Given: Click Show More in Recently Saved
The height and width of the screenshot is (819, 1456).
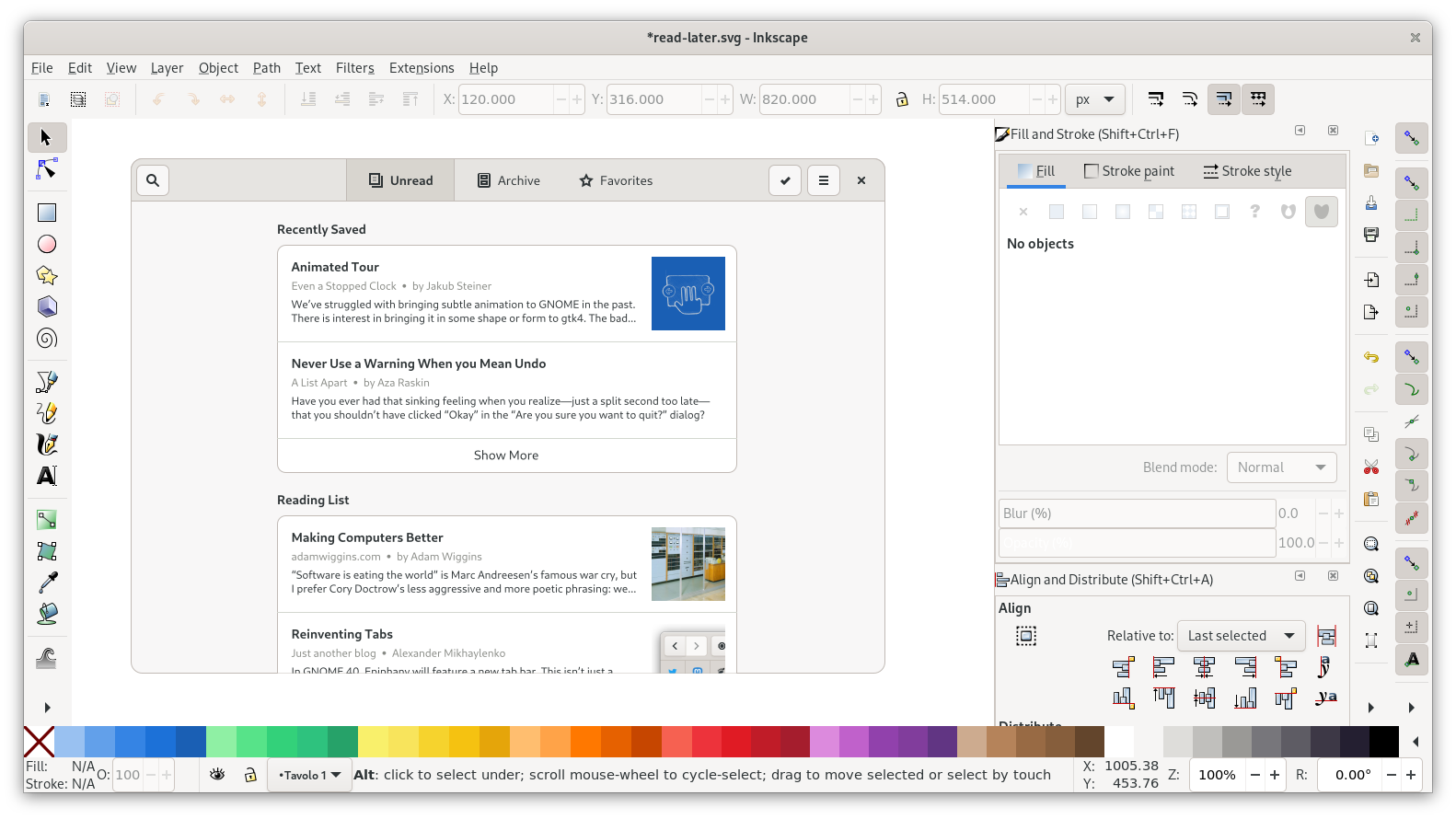Looking at the screenshot, I should (506, 456).
